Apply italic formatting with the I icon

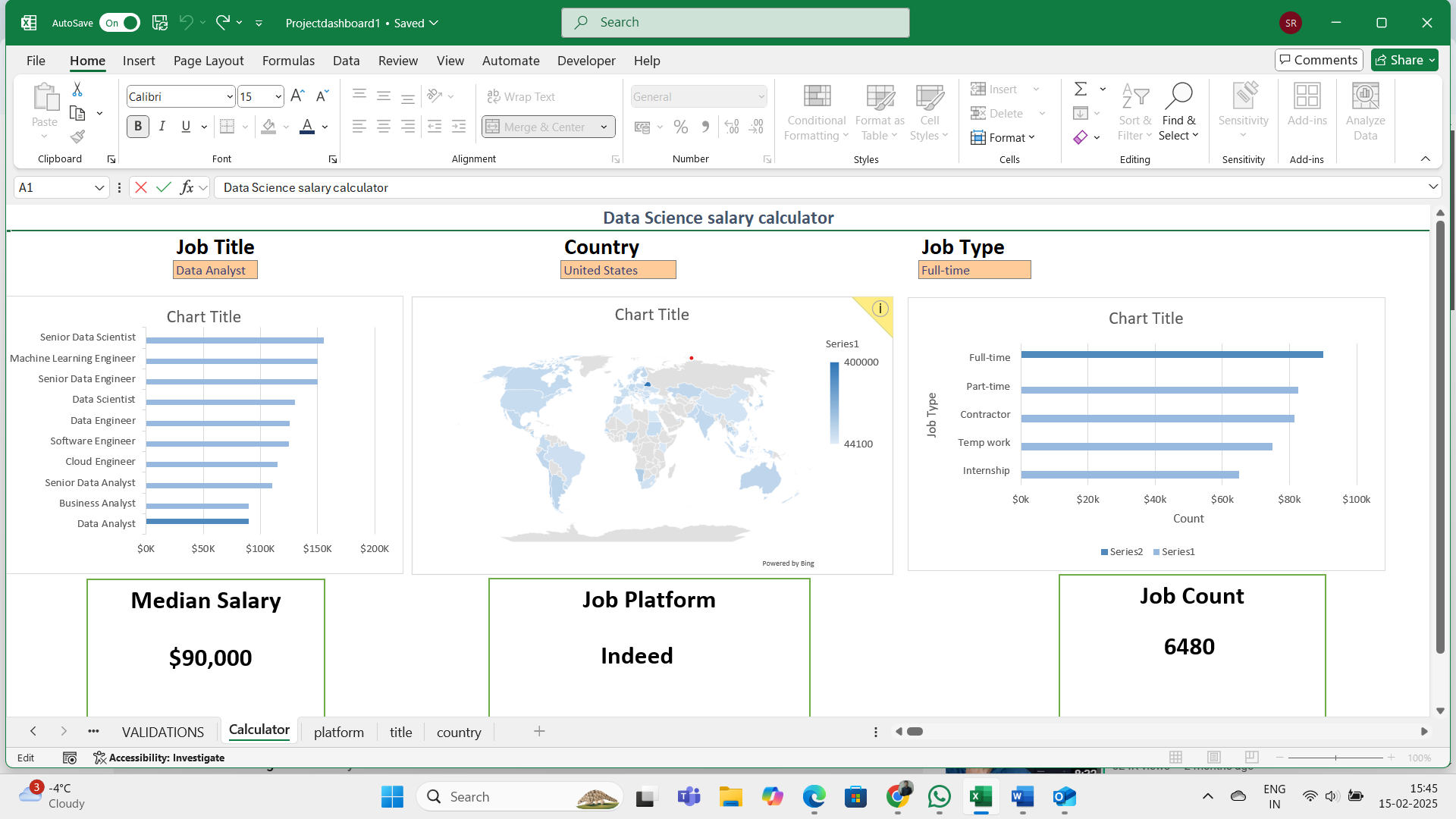pyautogui.click(x=162, y=127)
